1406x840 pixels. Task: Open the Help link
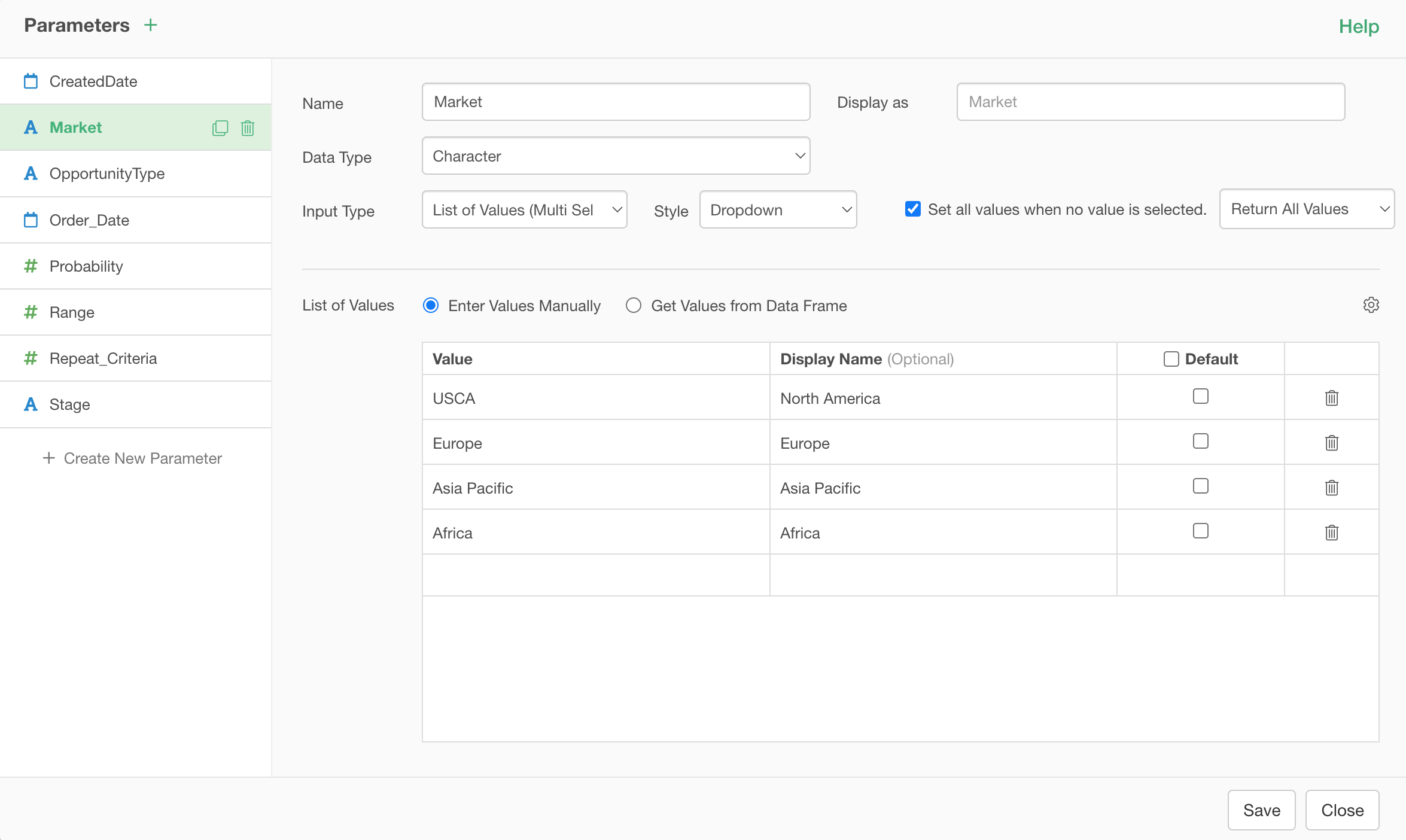[1359, 26]
